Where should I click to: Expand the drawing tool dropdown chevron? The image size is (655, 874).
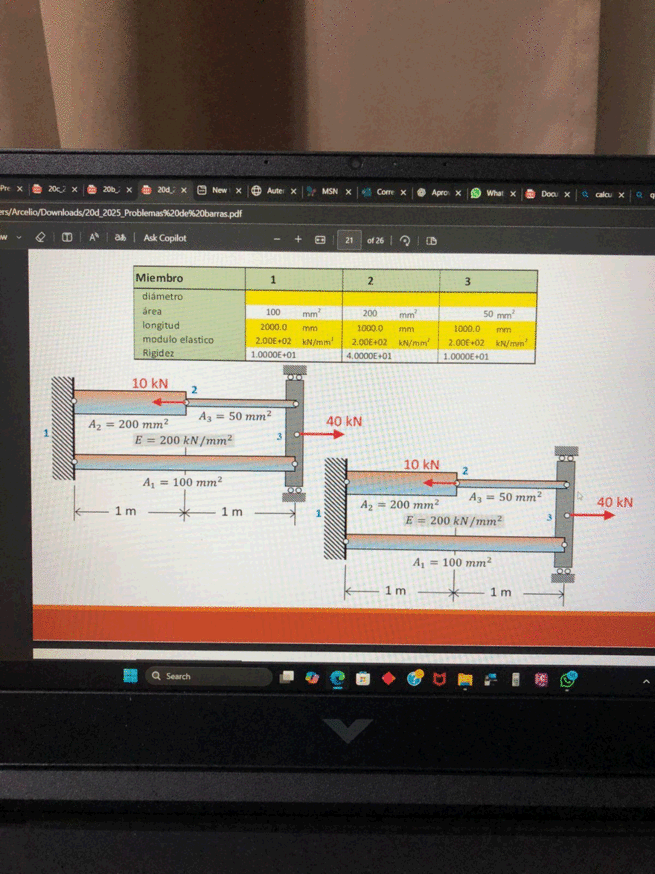click(18, 237)
